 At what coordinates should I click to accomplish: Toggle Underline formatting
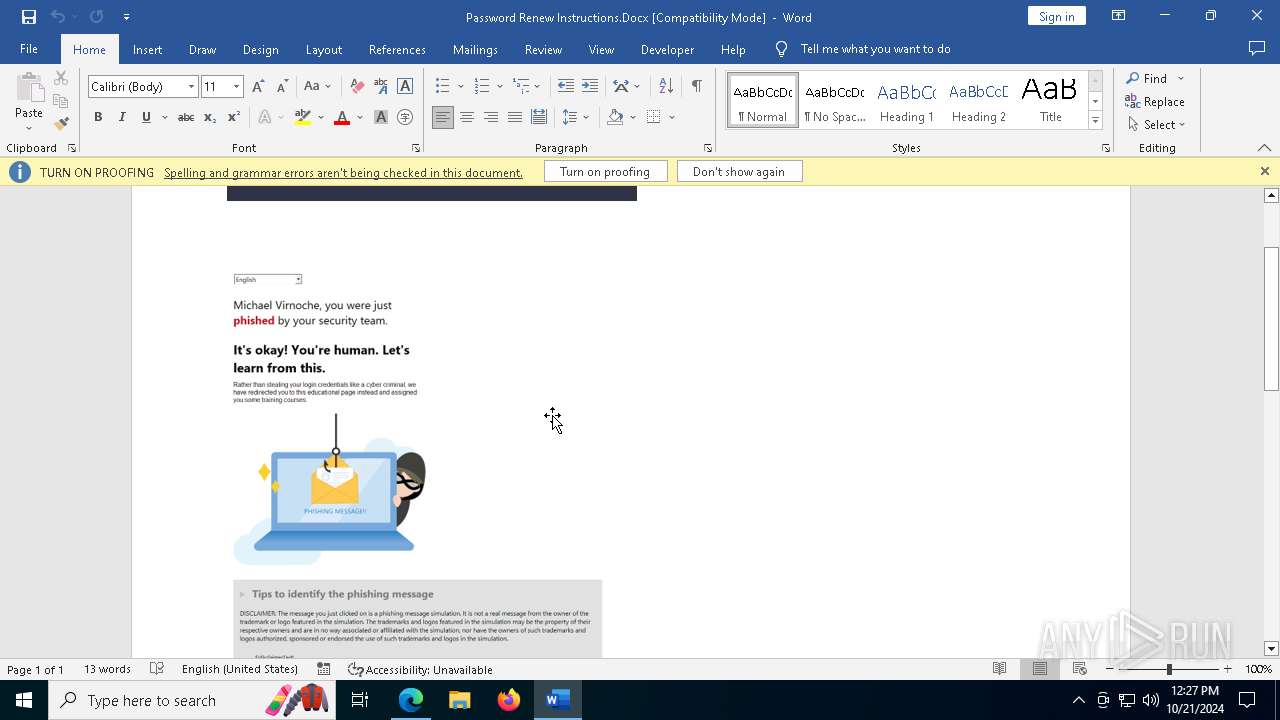(x=146, y=117)
